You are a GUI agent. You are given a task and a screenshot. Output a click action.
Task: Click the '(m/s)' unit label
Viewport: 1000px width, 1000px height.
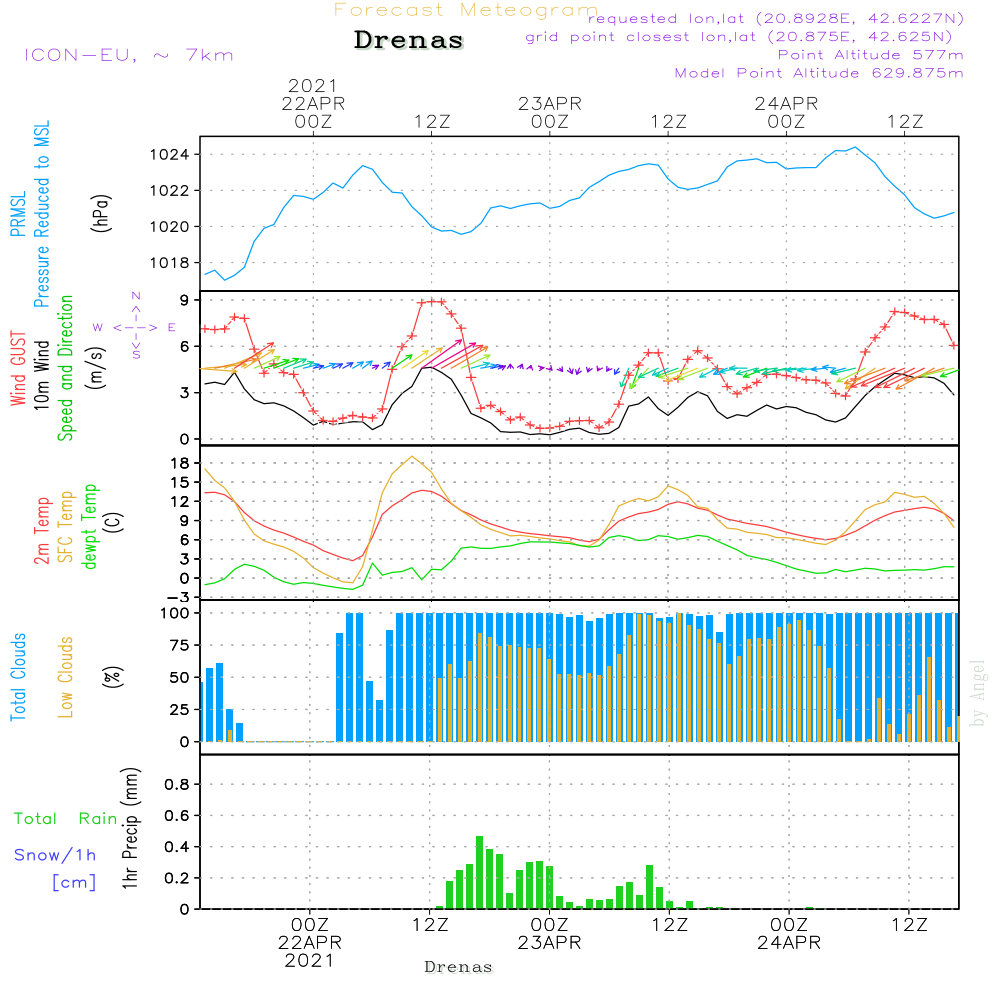tap(96, 367)
